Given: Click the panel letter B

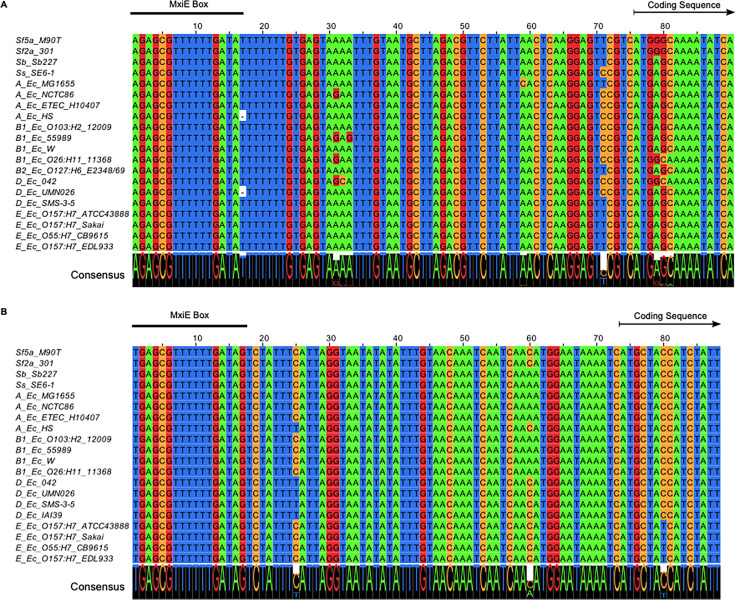Looking at the screenshot, I should coord(4,311).
